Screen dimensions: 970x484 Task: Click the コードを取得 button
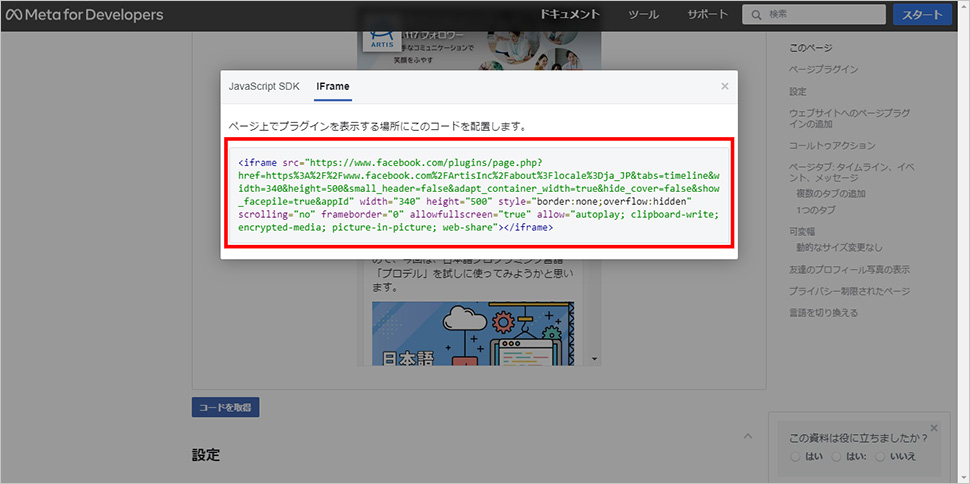pyautogui.click(x=225, y=407)
